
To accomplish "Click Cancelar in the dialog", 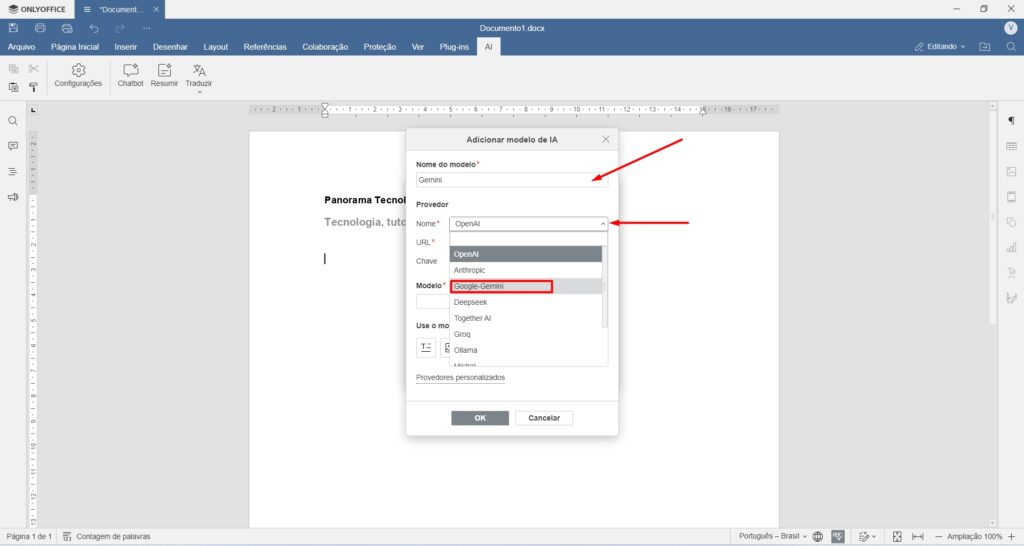I will click(x=544, y=418).
